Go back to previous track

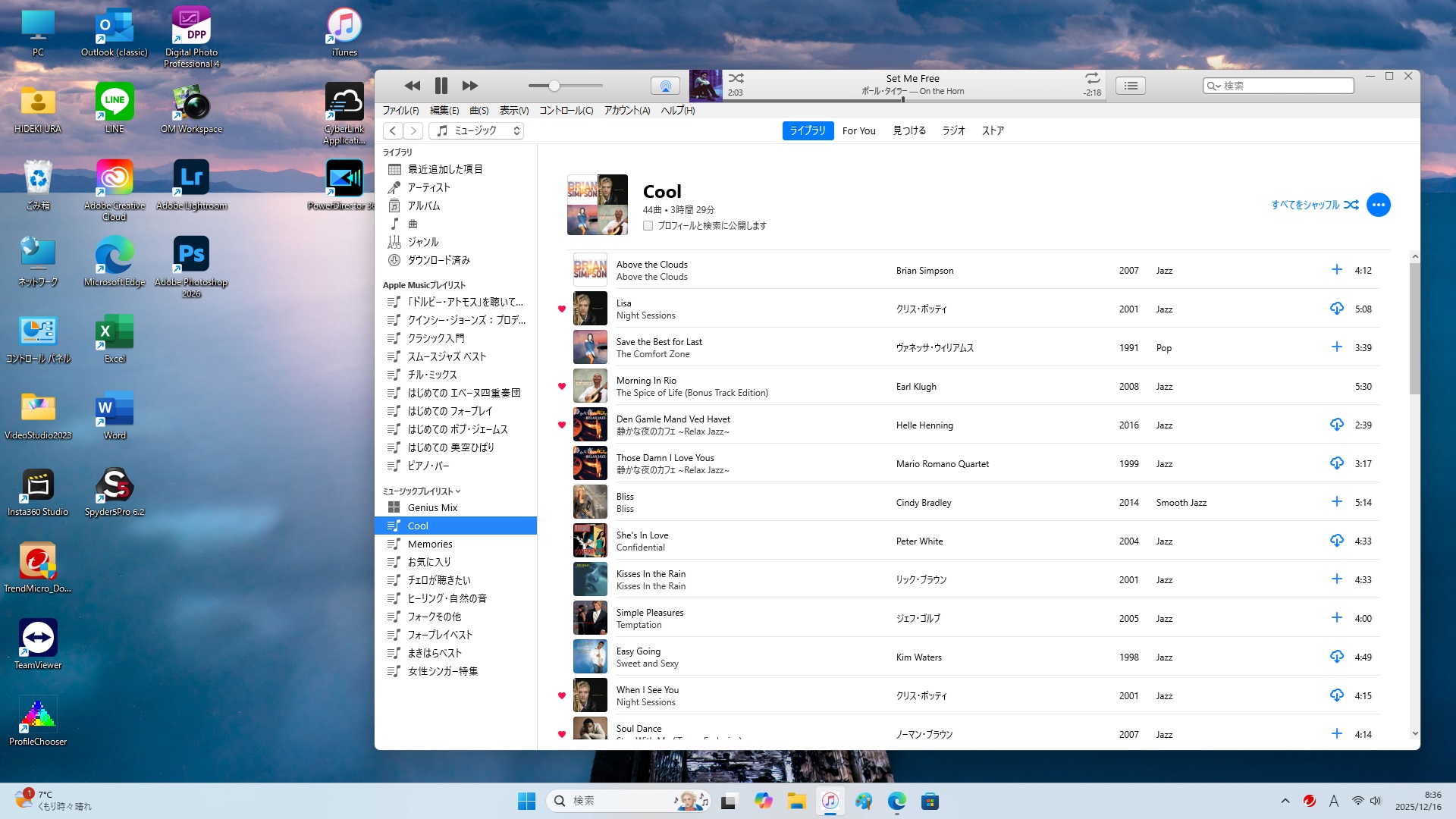412,86
